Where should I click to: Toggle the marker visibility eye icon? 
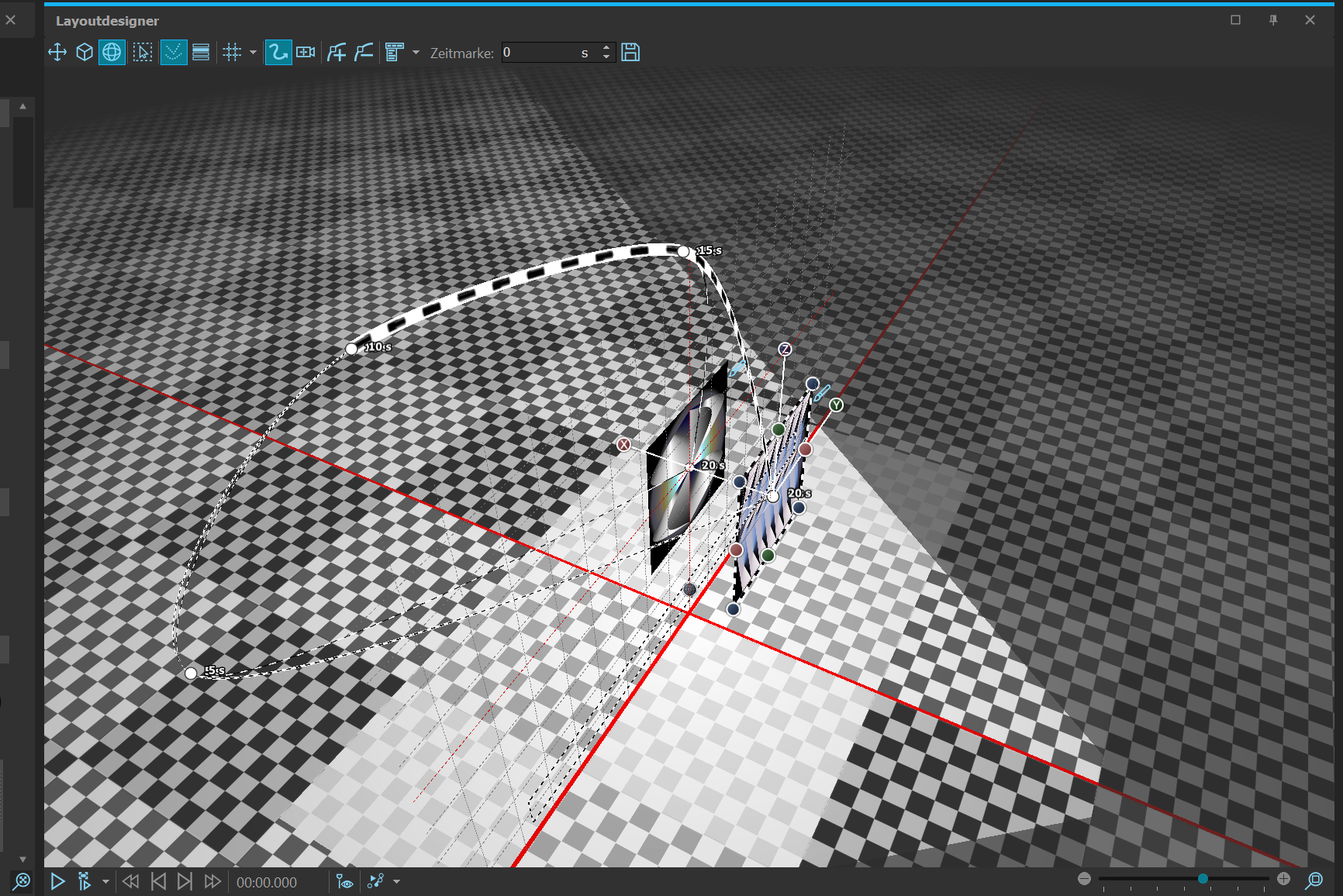(x=344, y=881)
